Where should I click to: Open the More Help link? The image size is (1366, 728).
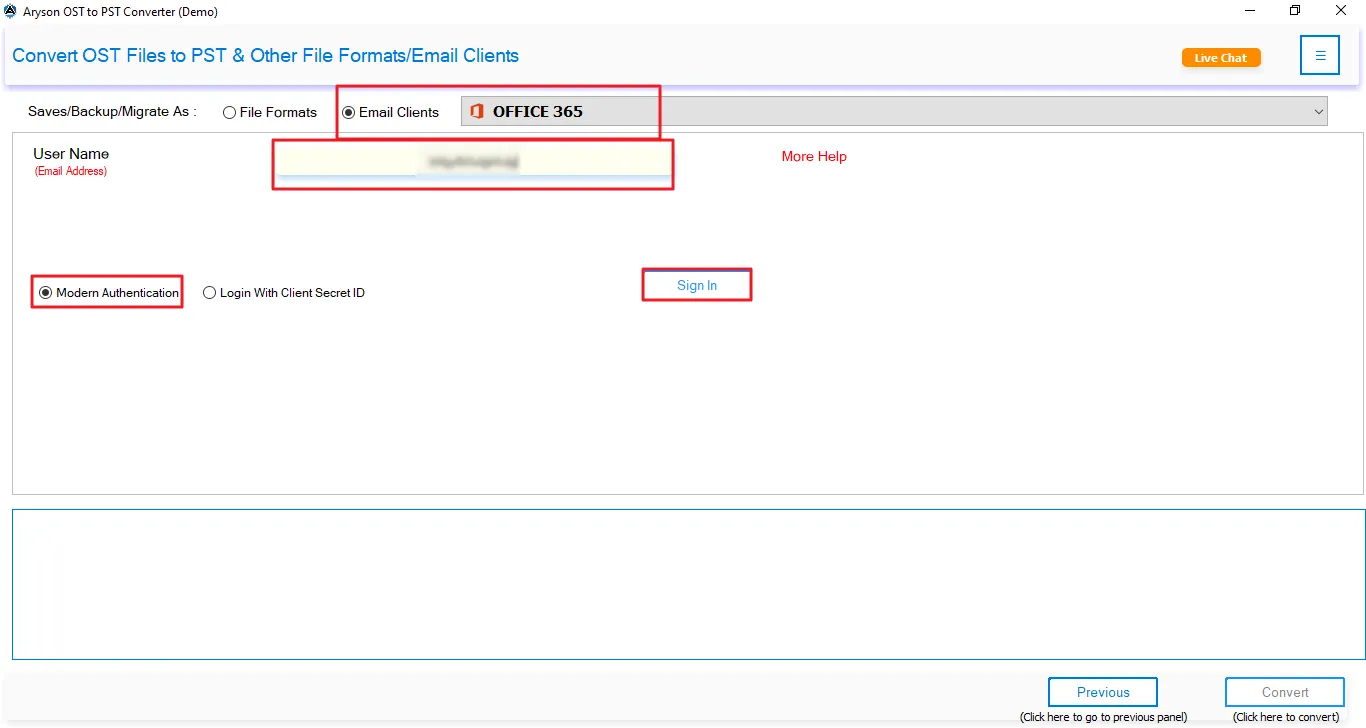813,156
